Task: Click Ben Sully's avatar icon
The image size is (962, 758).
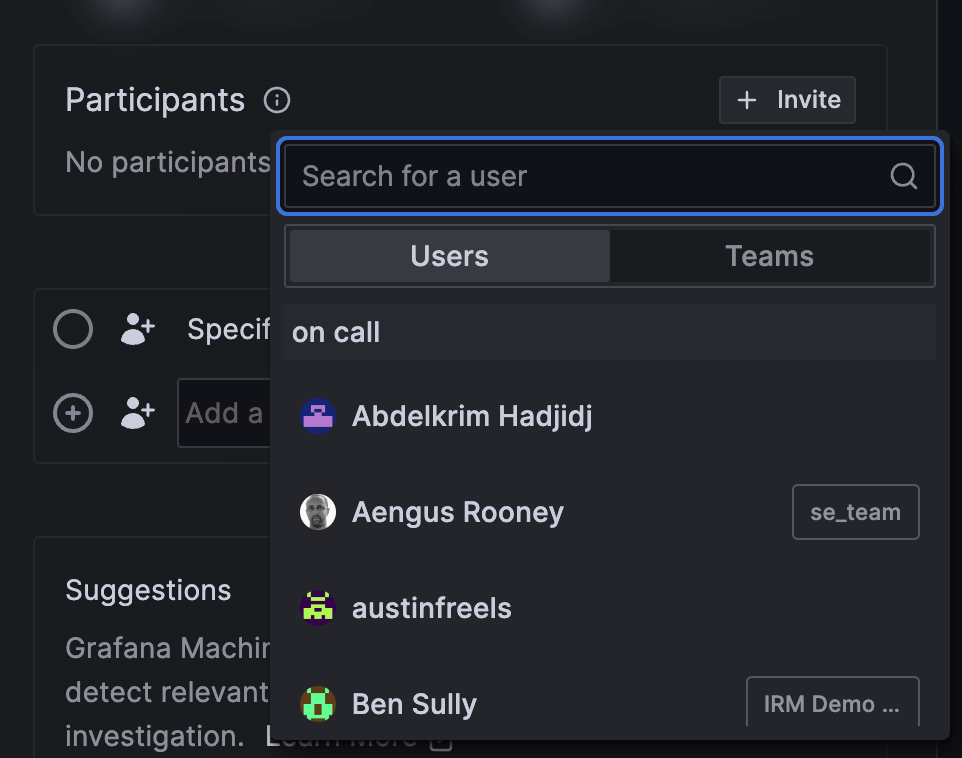Action: pyautogui.click(x=318, y=704)
